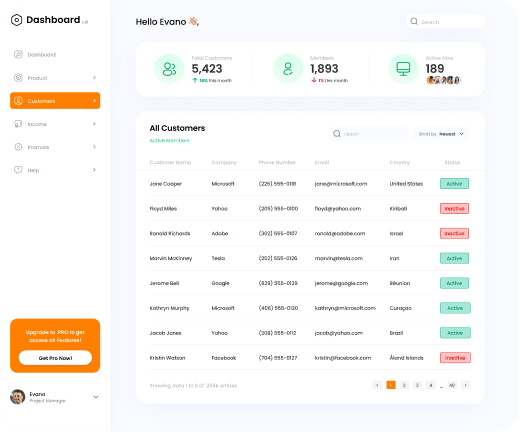
Task: Open the Income menu item
Action: click(55, 124)
